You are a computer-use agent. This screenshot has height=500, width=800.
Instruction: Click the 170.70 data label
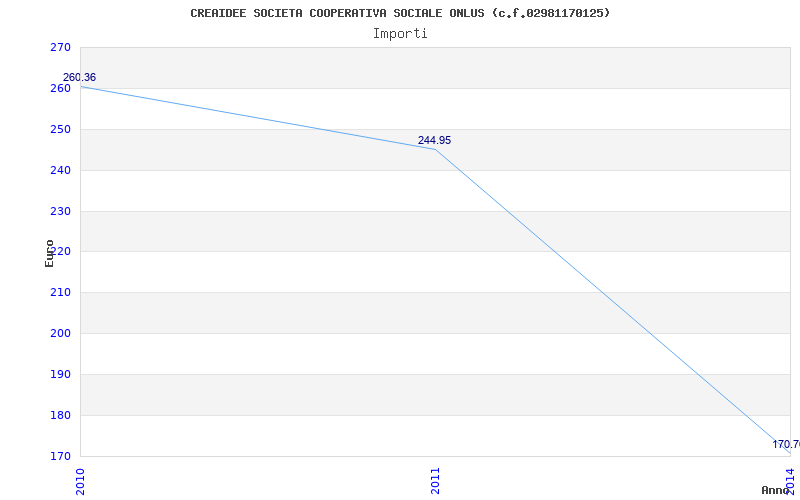click(x=786, y=444)
